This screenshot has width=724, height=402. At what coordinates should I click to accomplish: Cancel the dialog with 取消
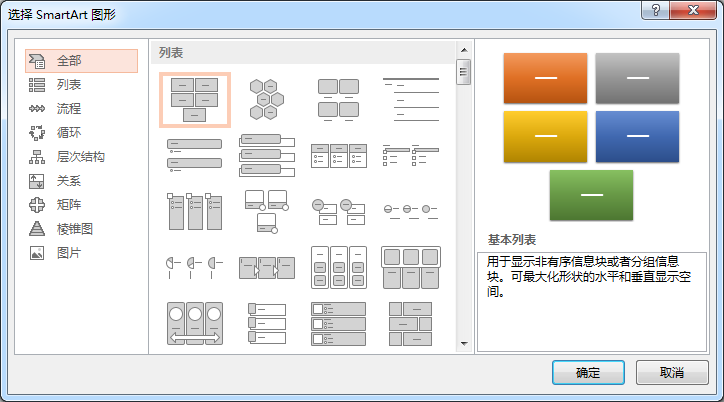coord(672,372)
